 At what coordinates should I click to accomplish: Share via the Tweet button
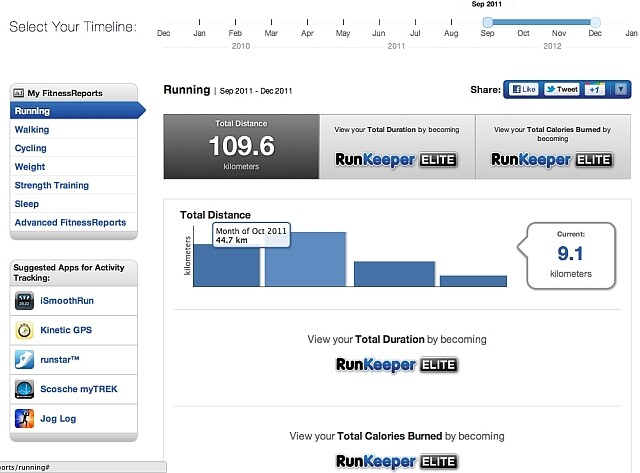click(562, 89)
